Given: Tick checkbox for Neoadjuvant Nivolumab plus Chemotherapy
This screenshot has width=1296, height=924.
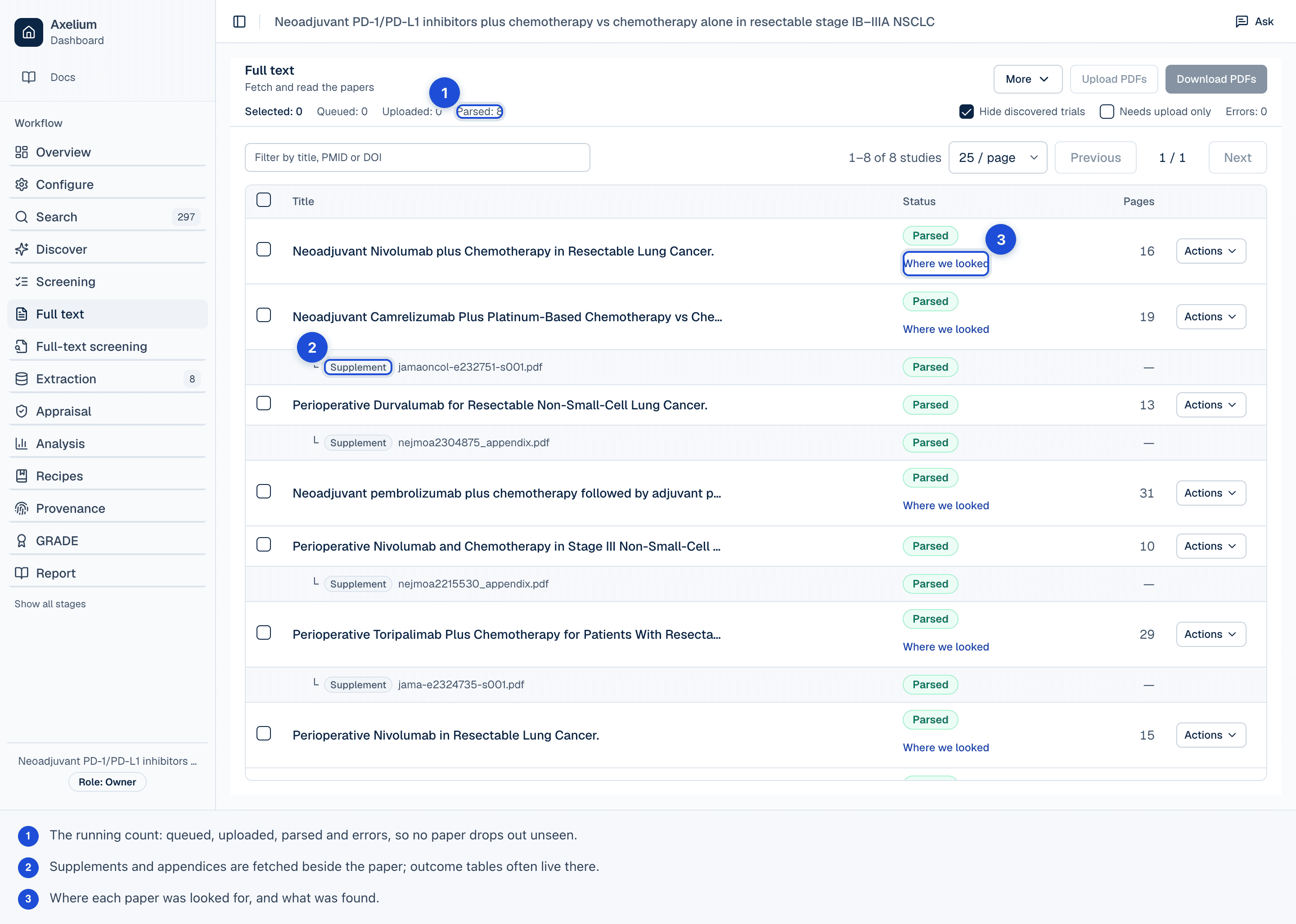Looking at the screenshot, I should point(264,250).
